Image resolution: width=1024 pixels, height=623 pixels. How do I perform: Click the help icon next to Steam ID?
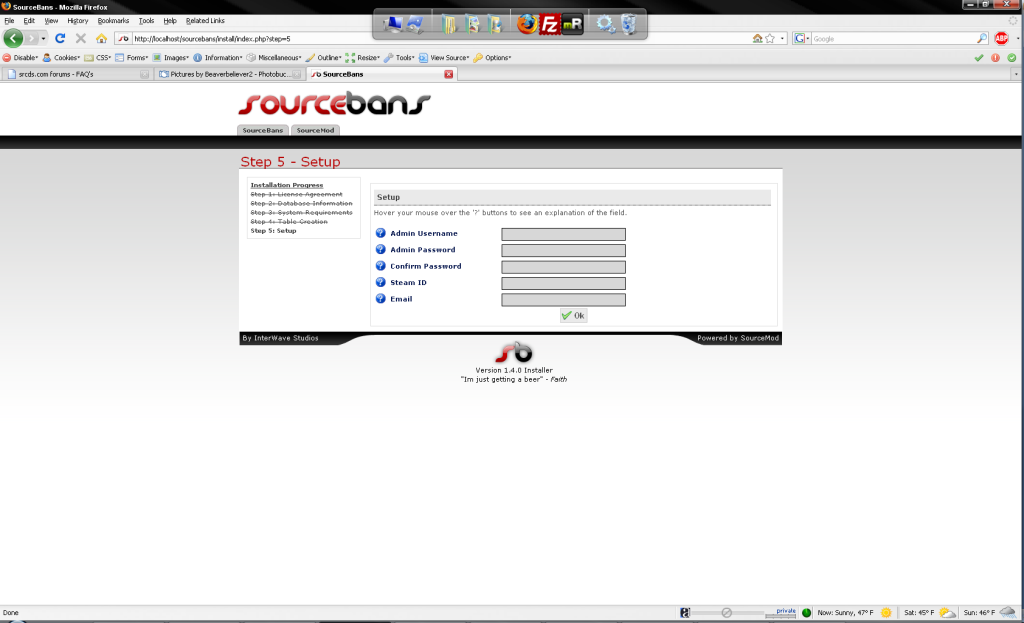[x=380, y=282]
